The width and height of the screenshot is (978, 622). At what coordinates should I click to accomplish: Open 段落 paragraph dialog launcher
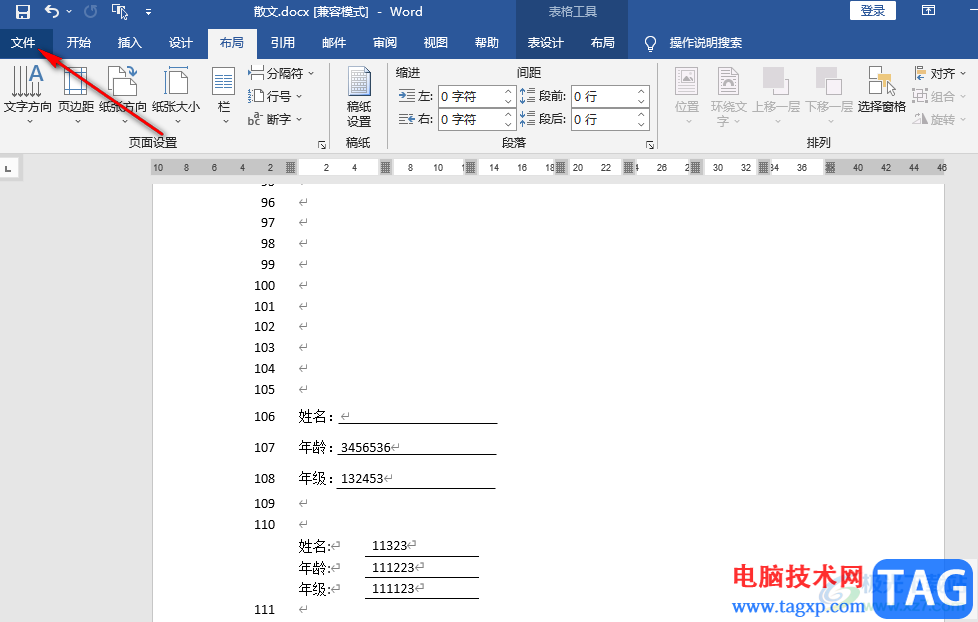(x=650, y=145)
